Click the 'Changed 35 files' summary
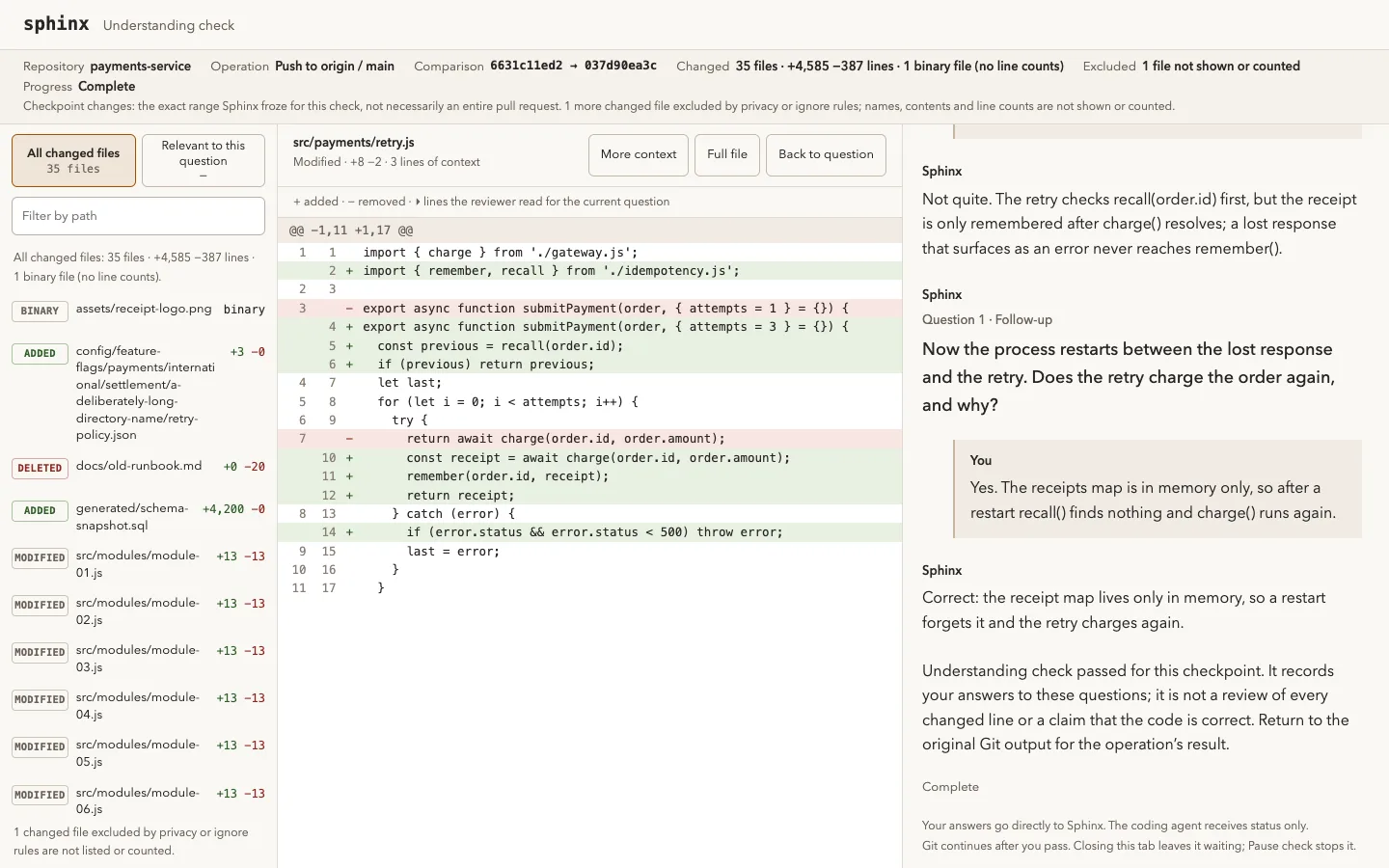The image size is (1389, 868). pos(870,66)
